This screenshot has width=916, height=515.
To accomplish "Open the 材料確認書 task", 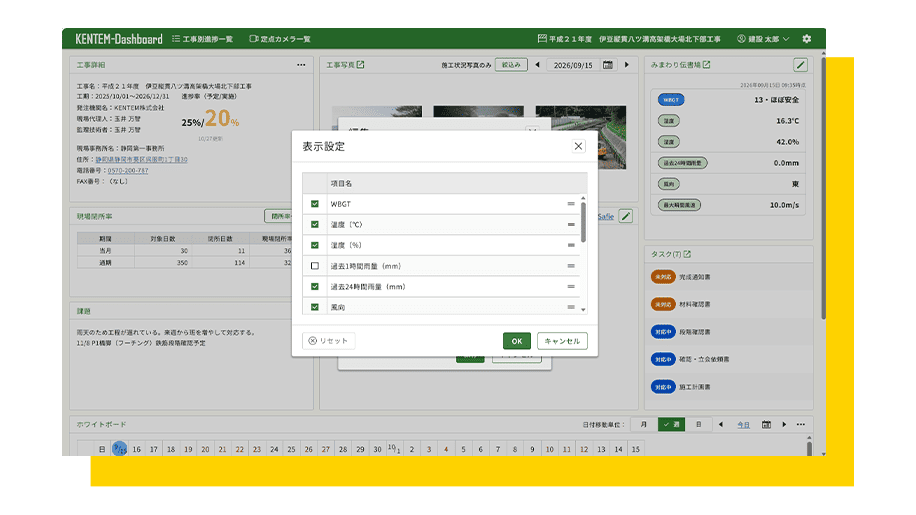I will point(695,304).
